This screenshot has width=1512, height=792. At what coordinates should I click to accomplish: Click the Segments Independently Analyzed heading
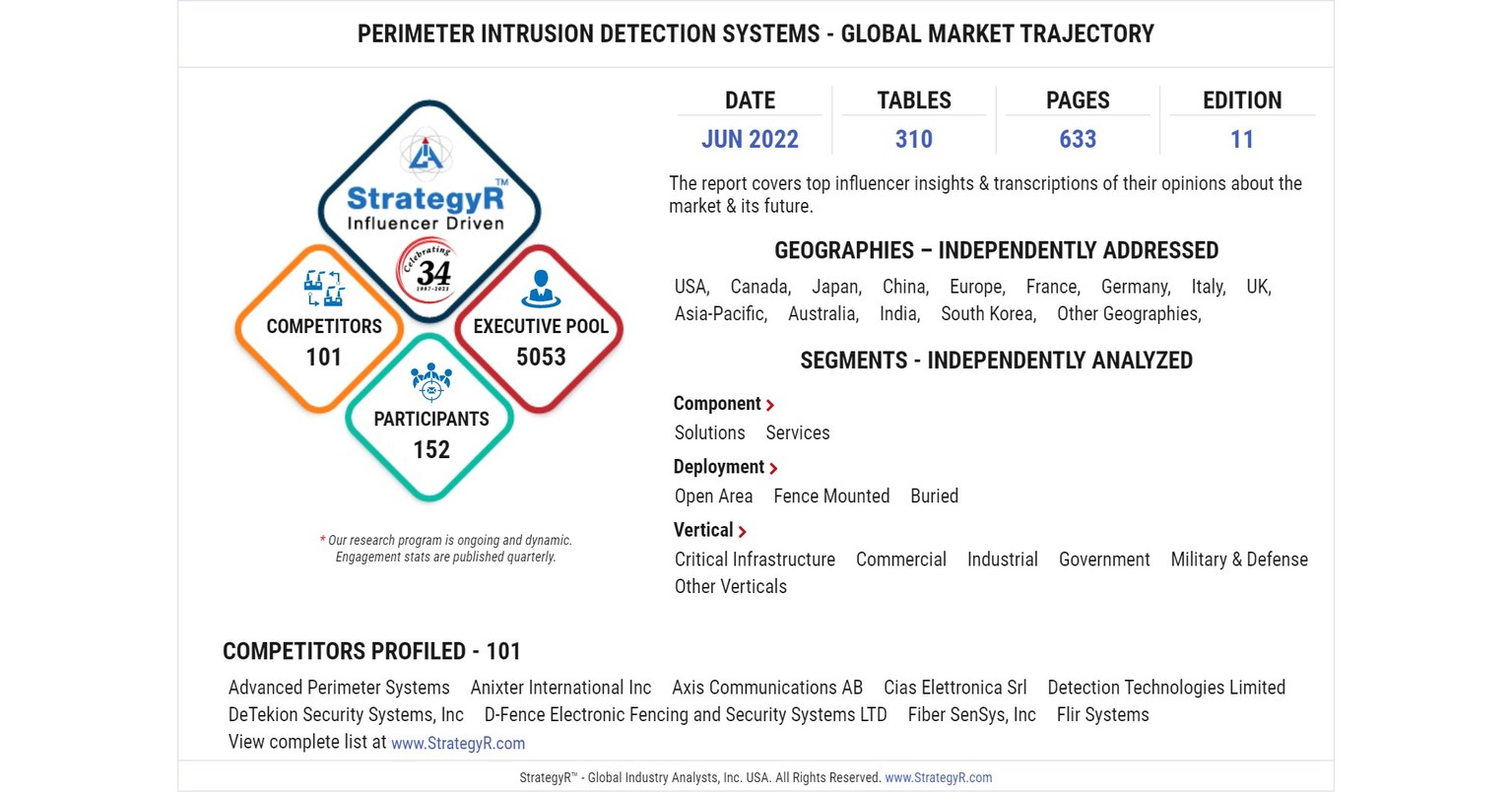tap(997, 361)
